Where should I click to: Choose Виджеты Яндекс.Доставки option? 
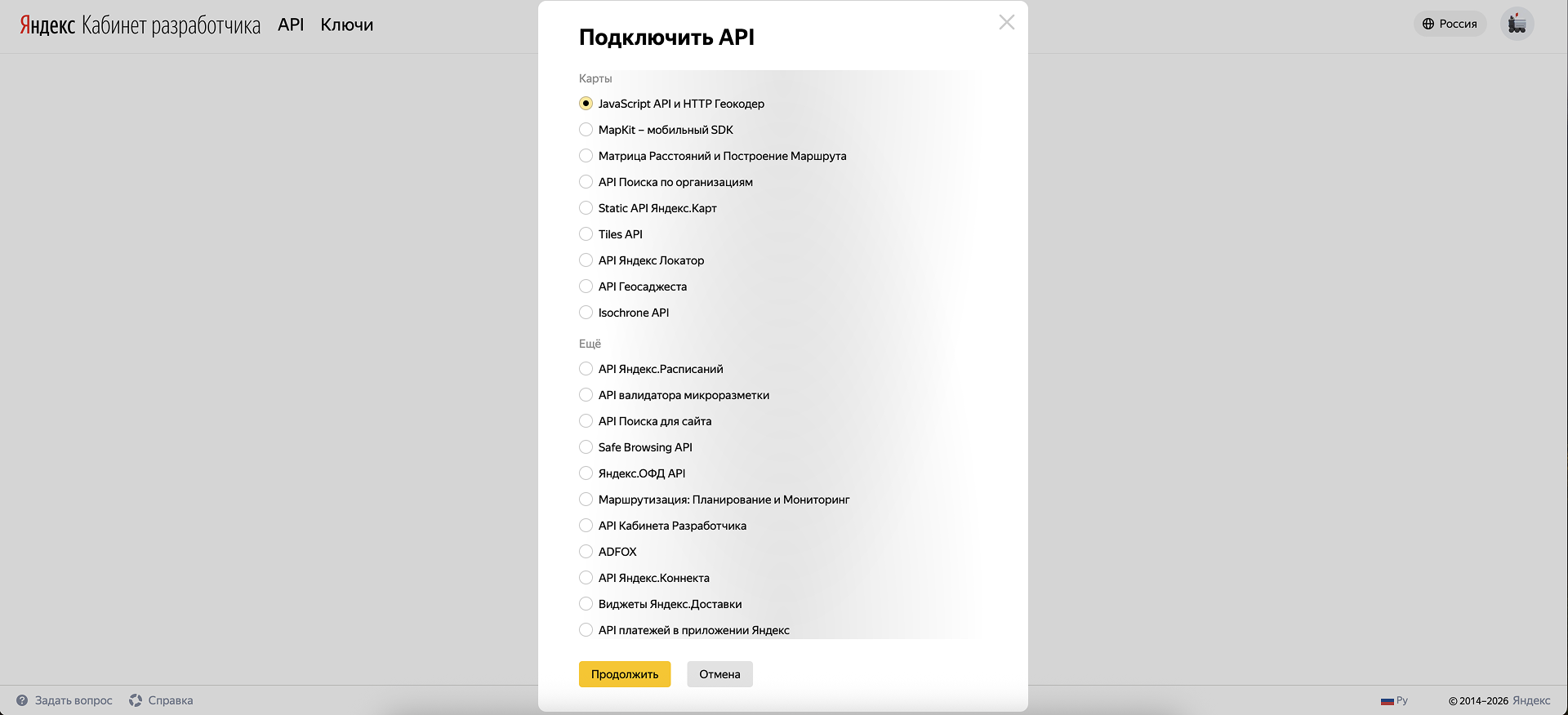point(586,604)
